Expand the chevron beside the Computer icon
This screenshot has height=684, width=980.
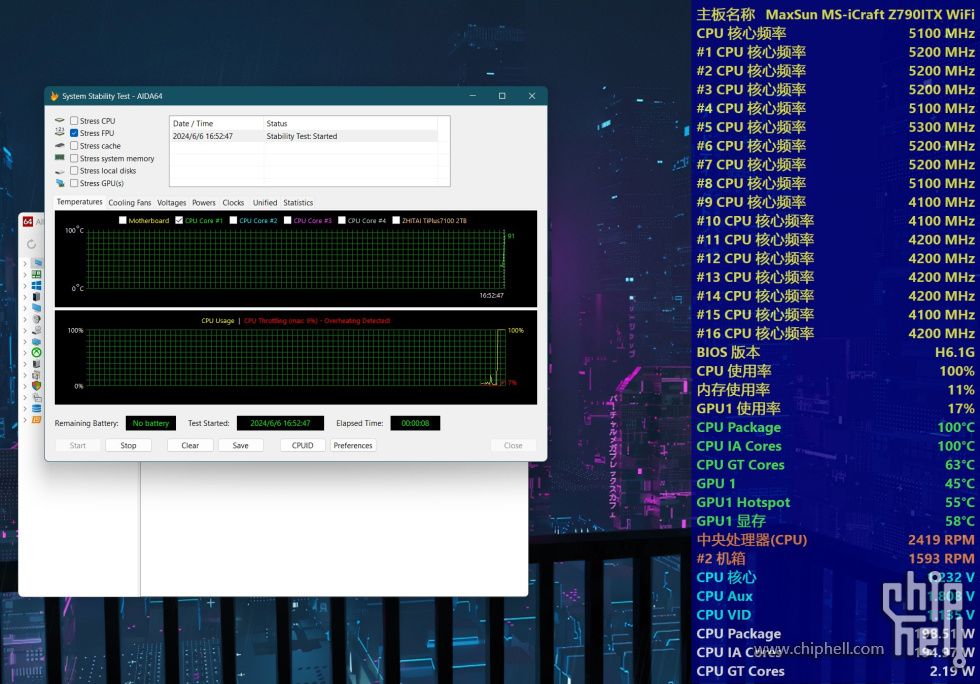click(25, 263)
